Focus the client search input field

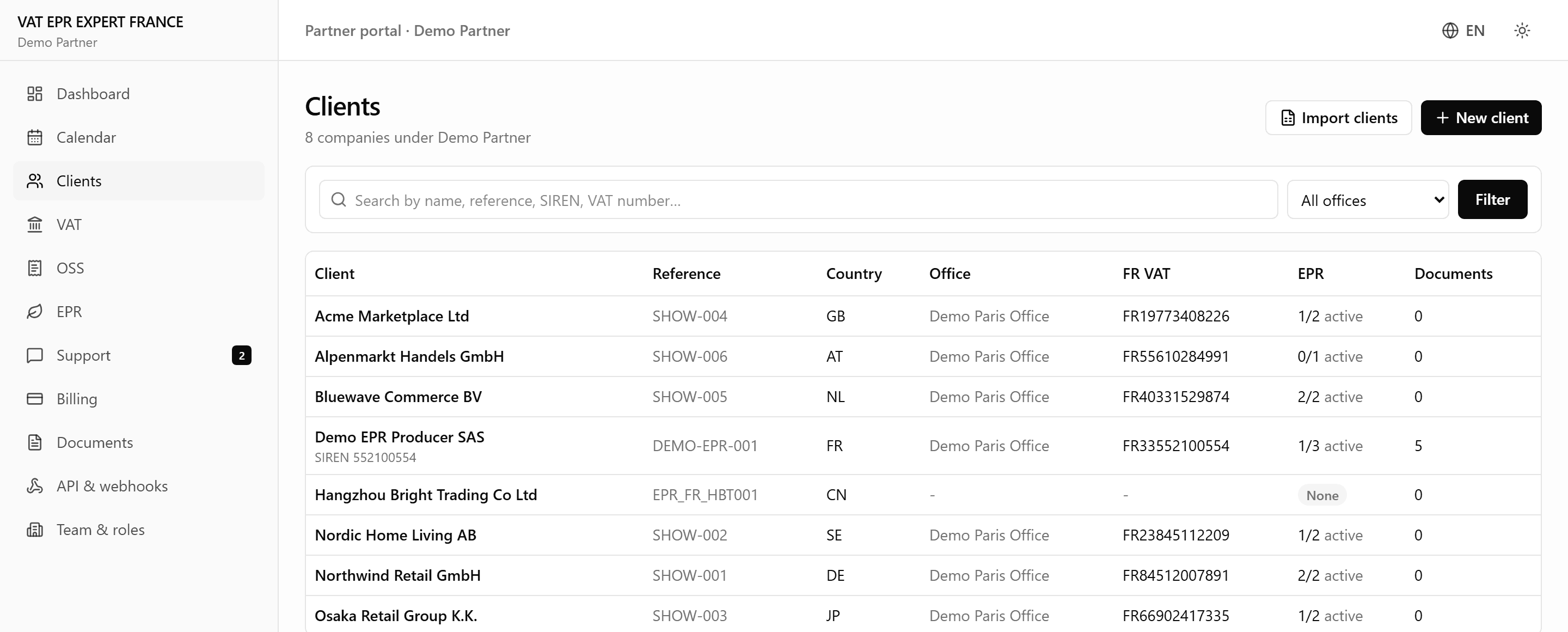[x=798, y=200]
